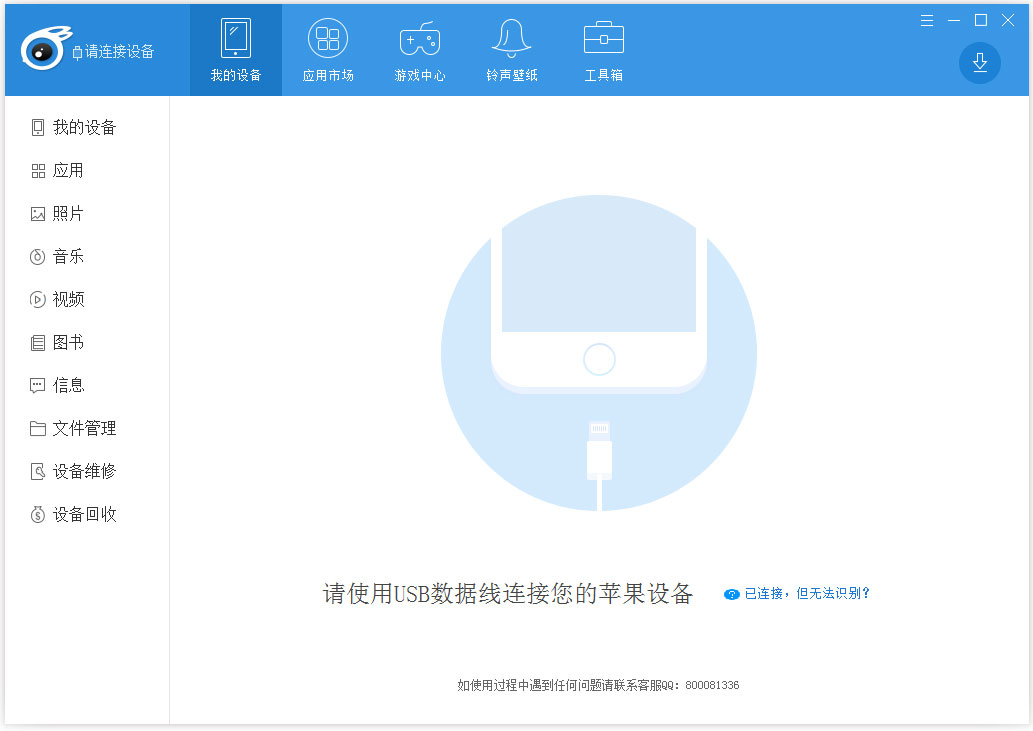Click the download icon at top right
1033x731 pixels.
980,63
